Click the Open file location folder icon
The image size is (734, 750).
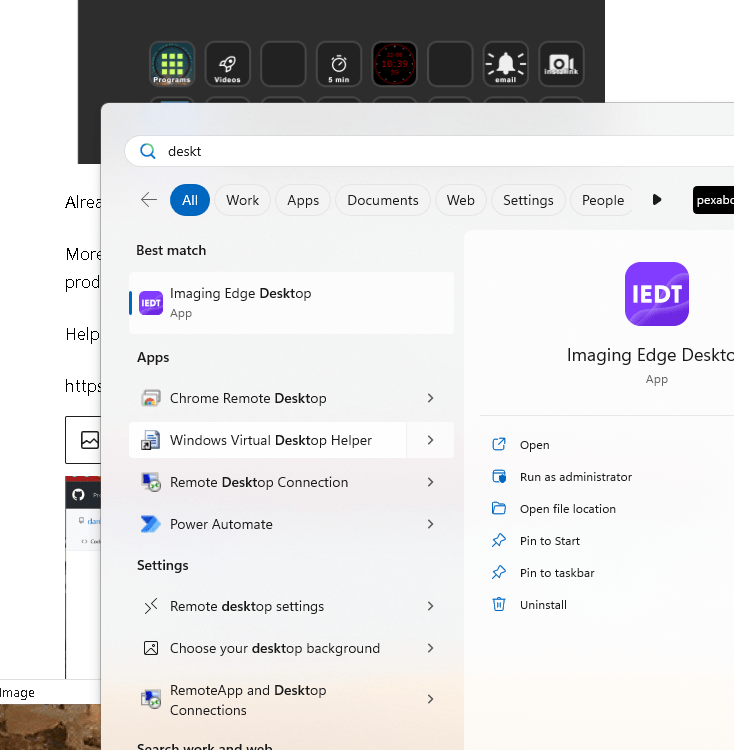coord(499,508)
